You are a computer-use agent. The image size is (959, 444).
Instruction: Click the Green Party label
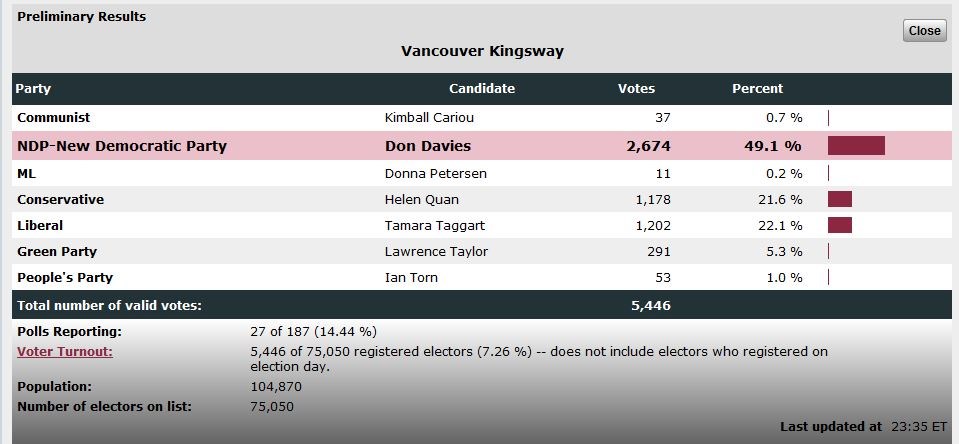pyautogui.click(x=57, y=251)
